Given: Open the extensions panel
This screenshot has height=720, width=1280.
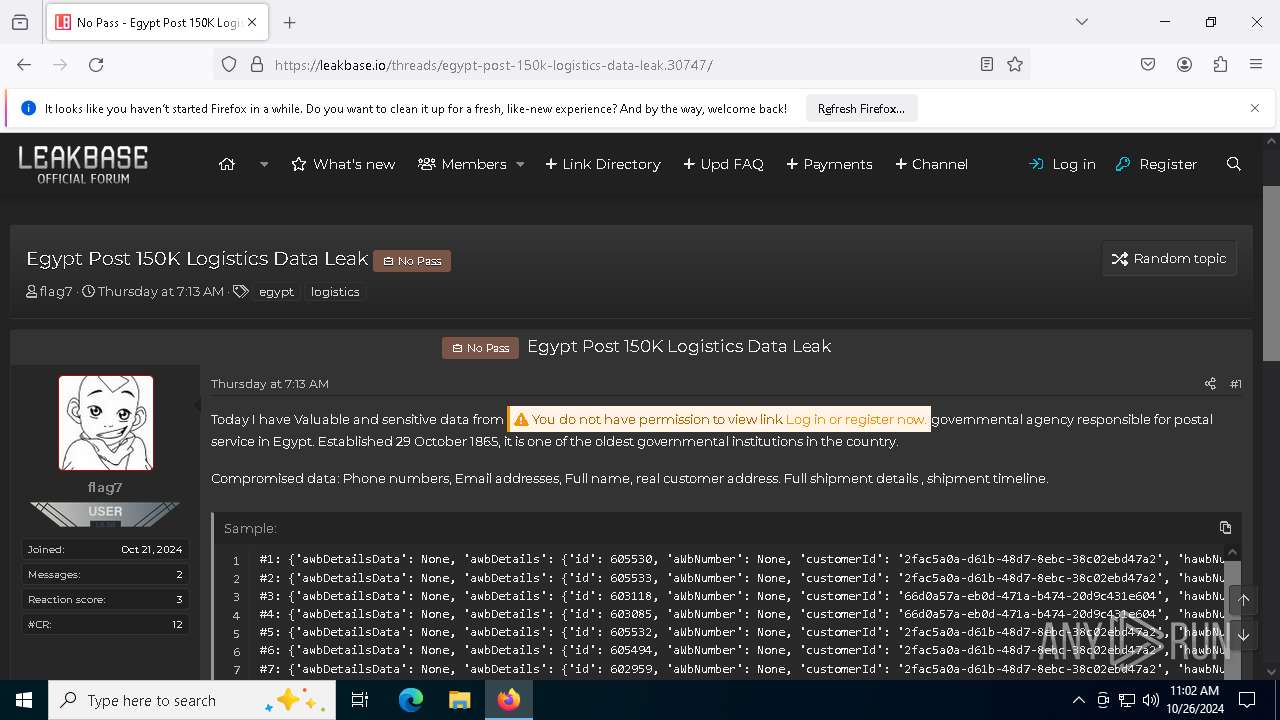Looking at the screenshot, I should point(1220,64).
